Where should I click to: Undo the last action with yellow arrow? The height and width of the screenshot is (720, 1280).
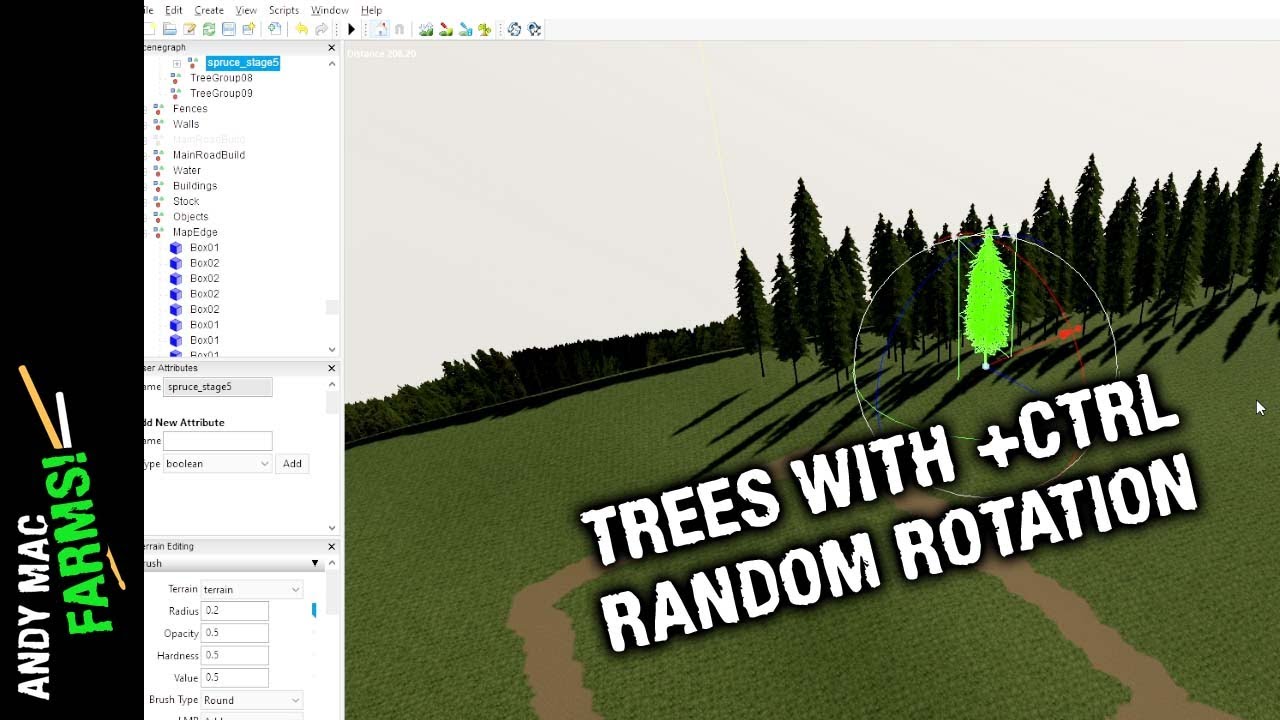tap(302, 29)
